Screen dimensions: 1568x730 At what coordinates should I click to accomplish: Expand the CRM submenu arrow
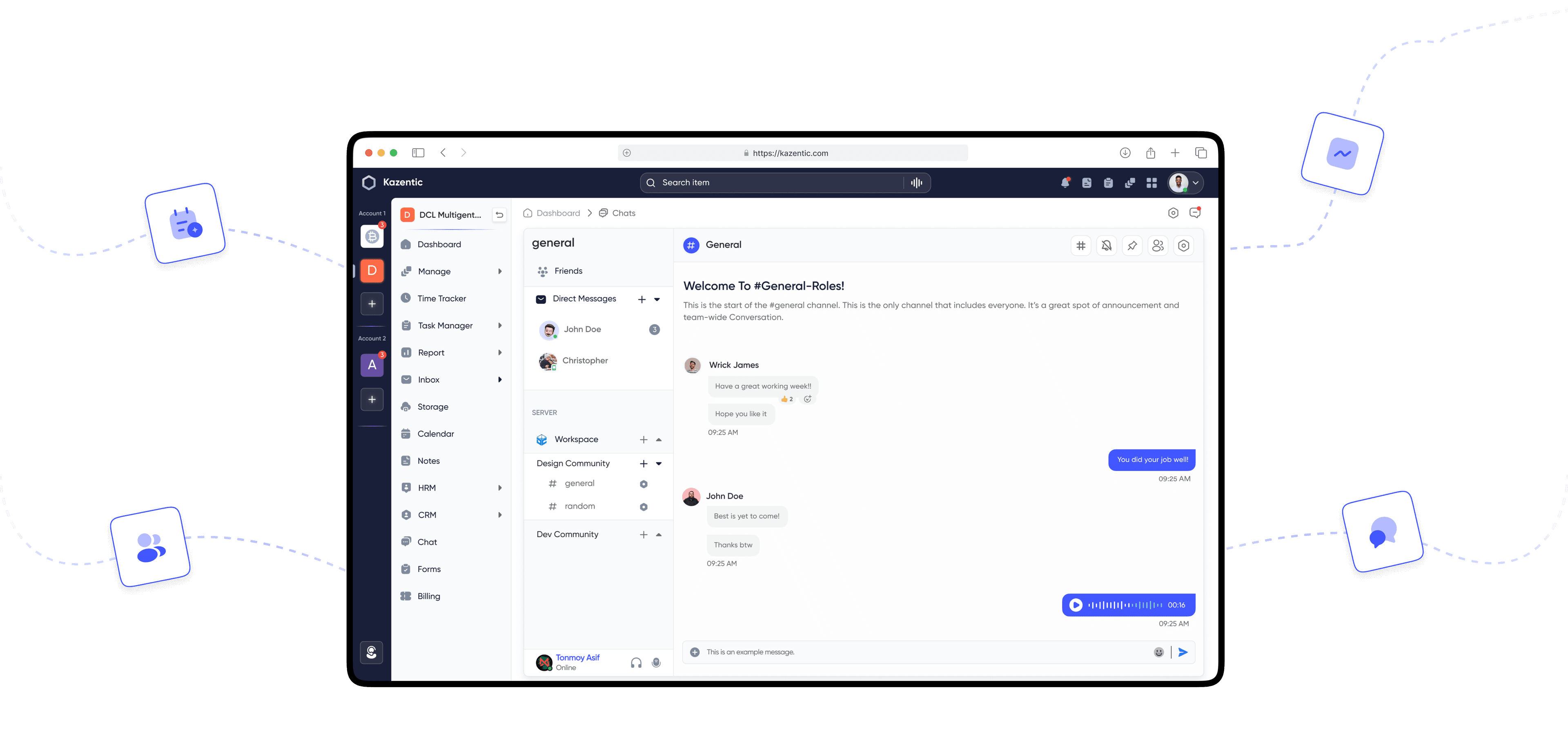(x=500, y=515)
